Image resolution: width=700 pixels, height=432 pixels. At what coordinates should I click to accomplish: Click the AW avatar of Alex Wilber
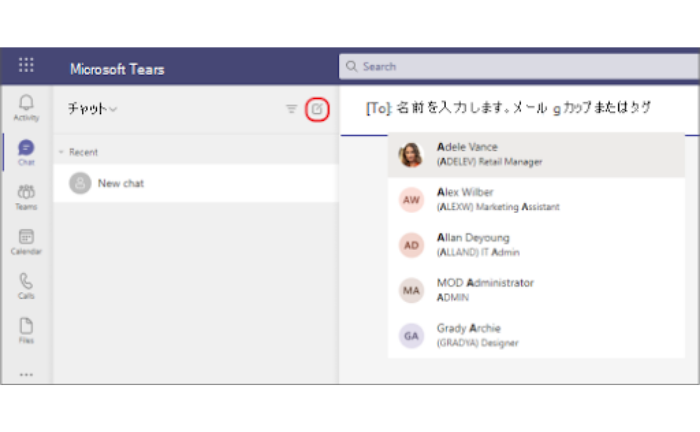click(411, 200)
